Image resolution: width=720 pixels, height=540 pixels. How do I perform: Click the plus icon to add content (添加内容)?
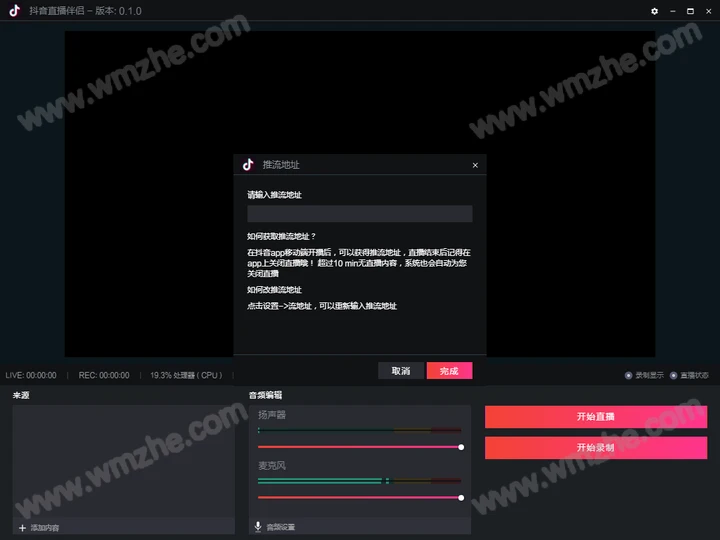[x=22, y=527]
